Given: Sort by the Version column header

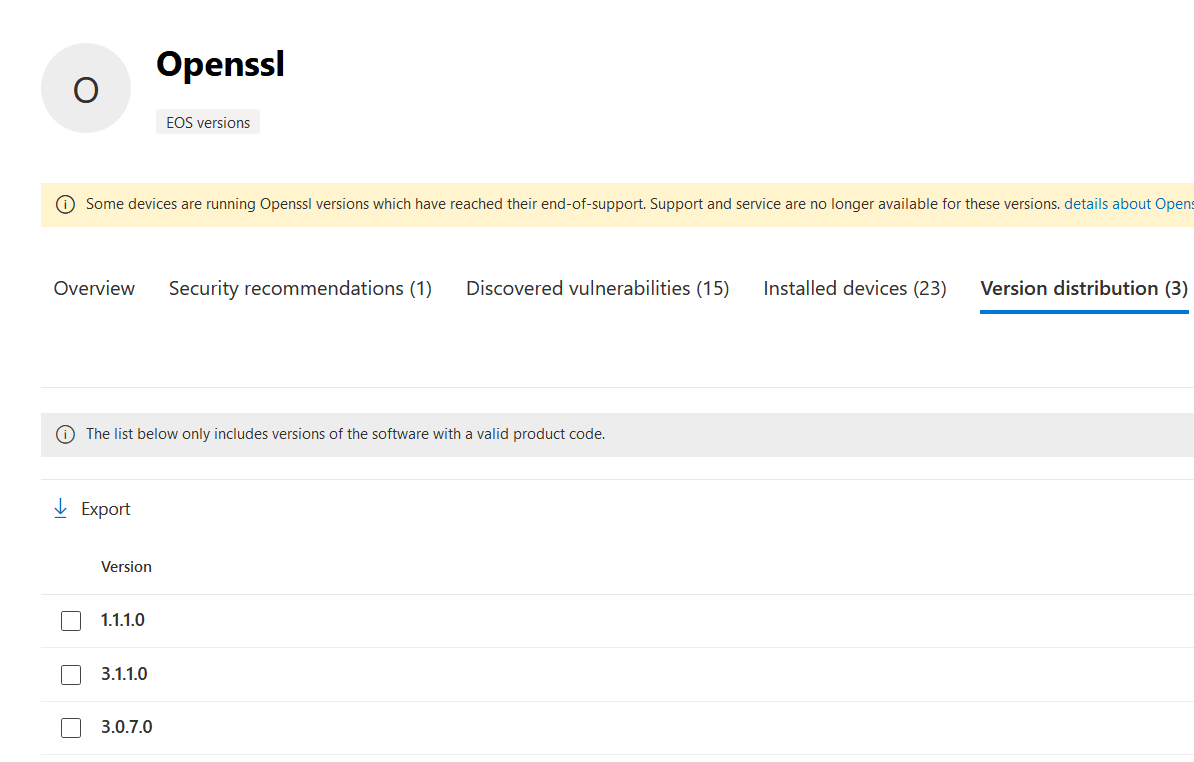Looking at the screenshot, I should [x=126, y=566].
